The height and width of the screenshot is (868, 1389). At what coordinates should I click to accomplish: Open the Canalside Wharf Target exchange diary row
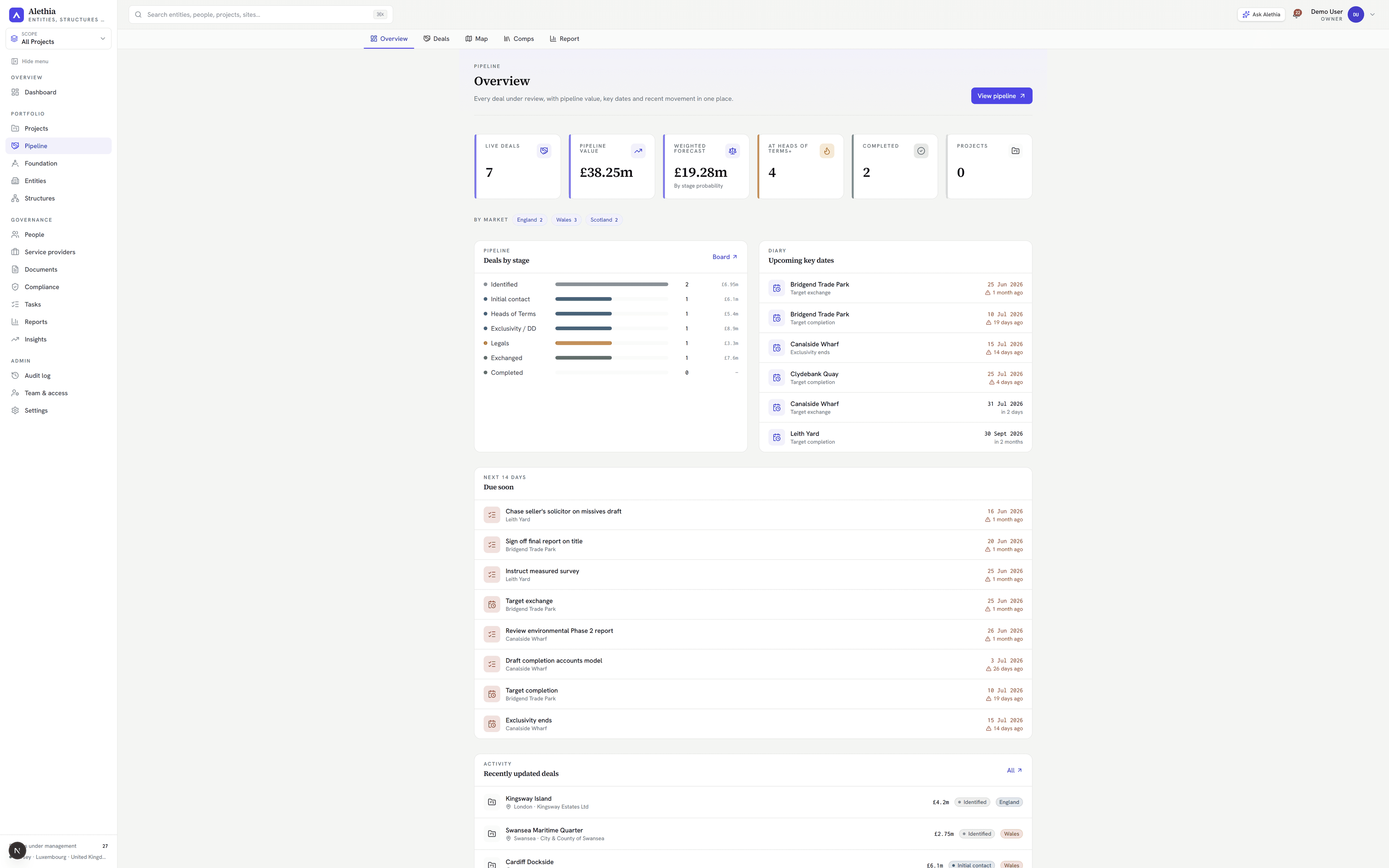tap(895, 408)
